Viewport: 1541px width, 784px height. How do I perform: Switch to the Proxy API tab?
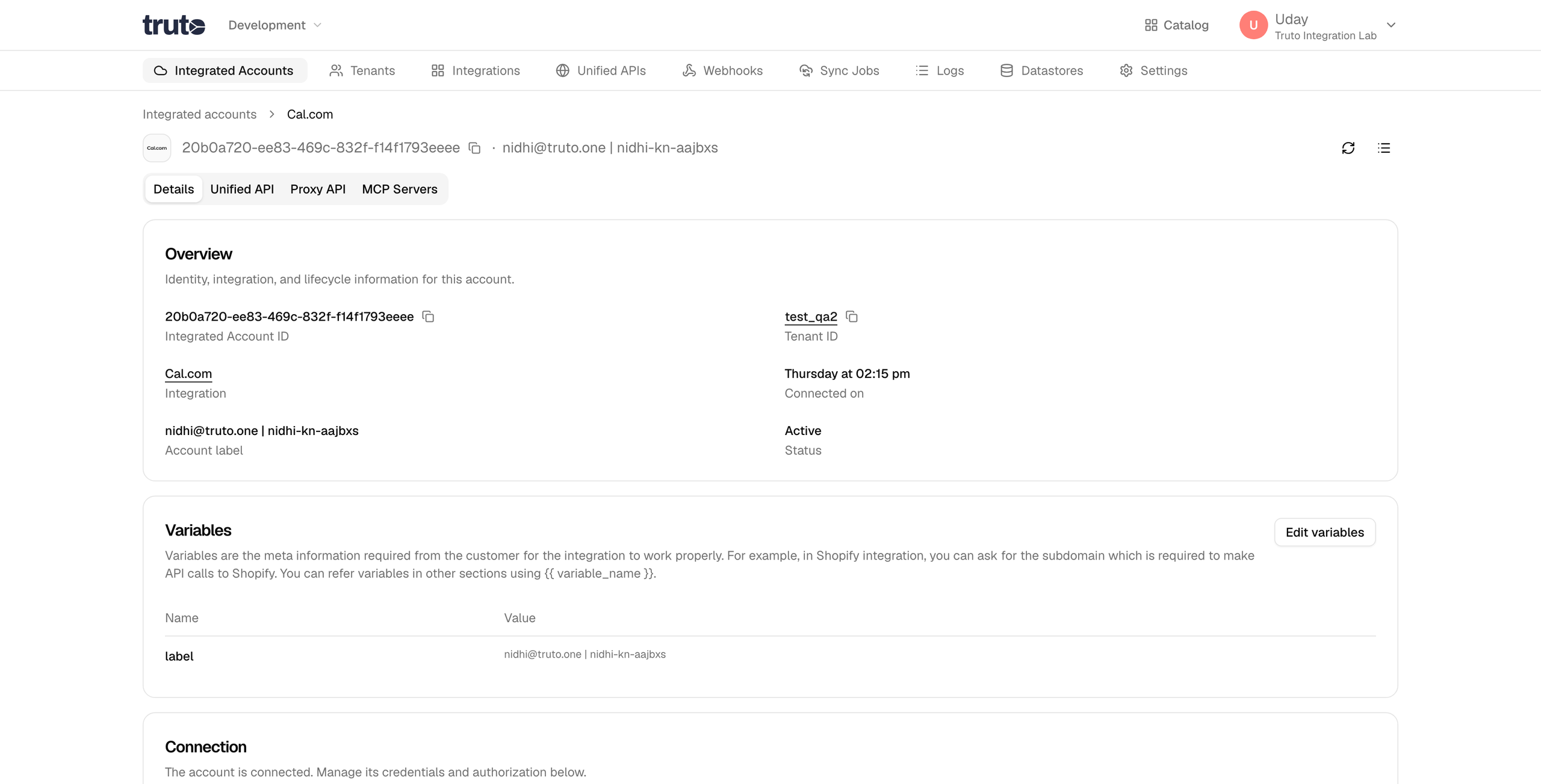318,189
